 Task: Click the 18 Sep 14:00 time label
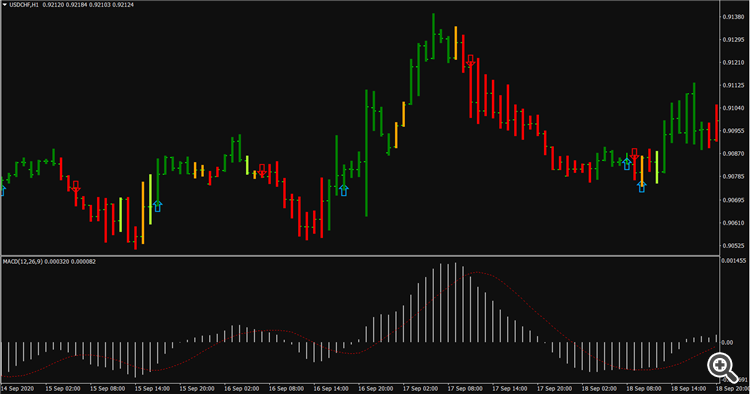[689, 389]
